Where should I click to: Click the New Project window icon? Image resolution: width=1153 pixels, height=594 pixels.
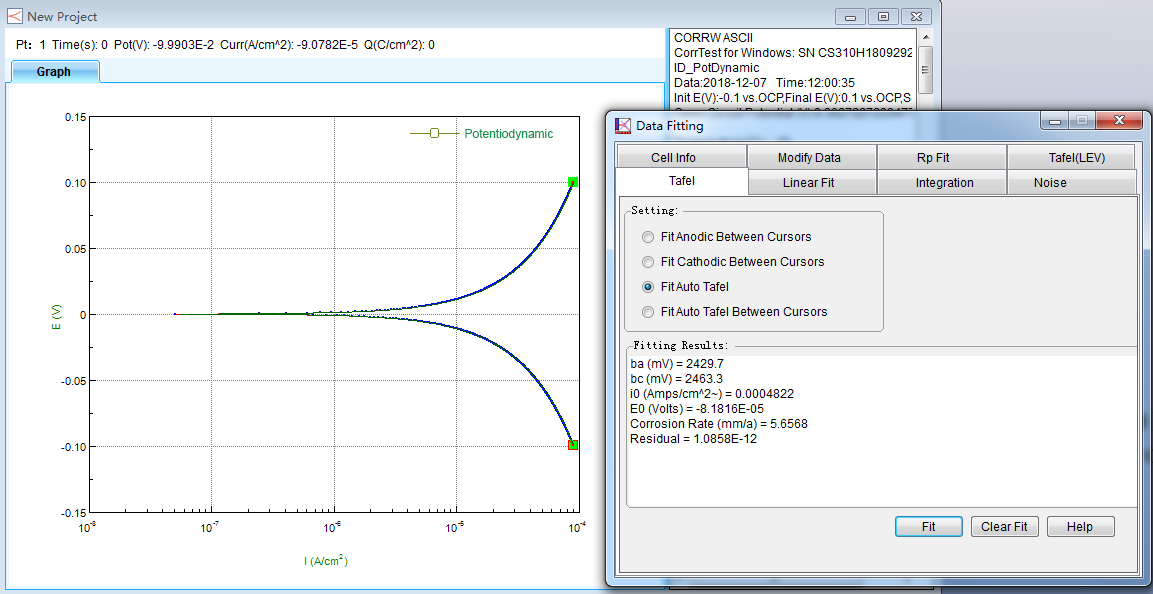pos(14,16)
